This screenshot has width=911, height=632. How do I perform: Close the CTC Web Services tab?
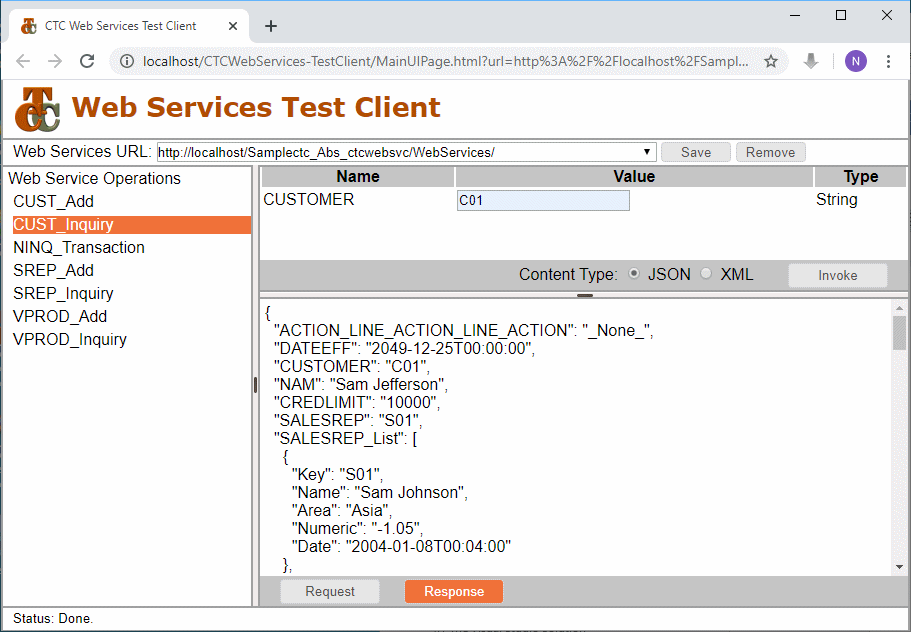point(232,26)
